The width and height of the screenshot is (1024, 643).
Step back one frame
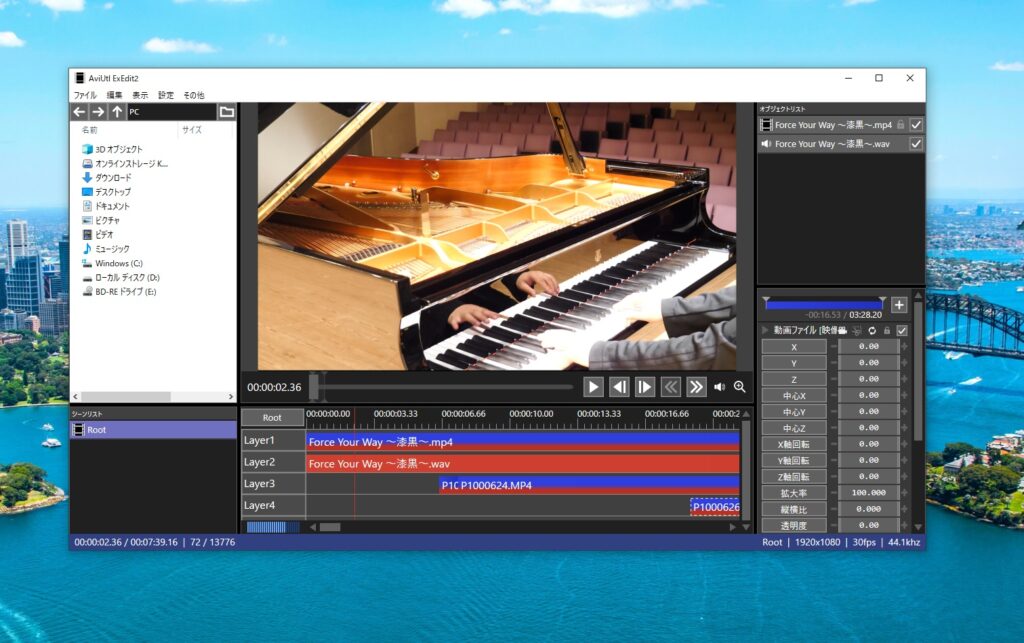(618, 387)
